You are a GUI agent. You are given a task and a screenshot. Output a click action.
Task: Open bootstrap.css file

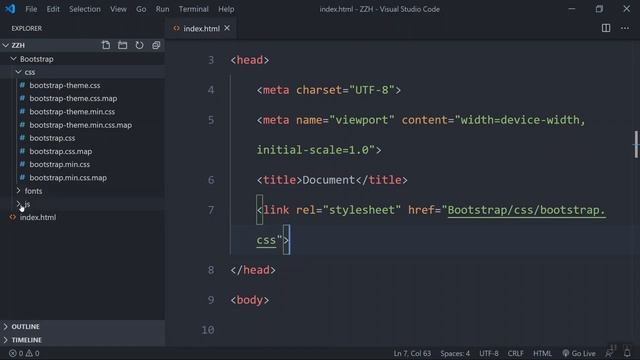click(x=52, y=138)
